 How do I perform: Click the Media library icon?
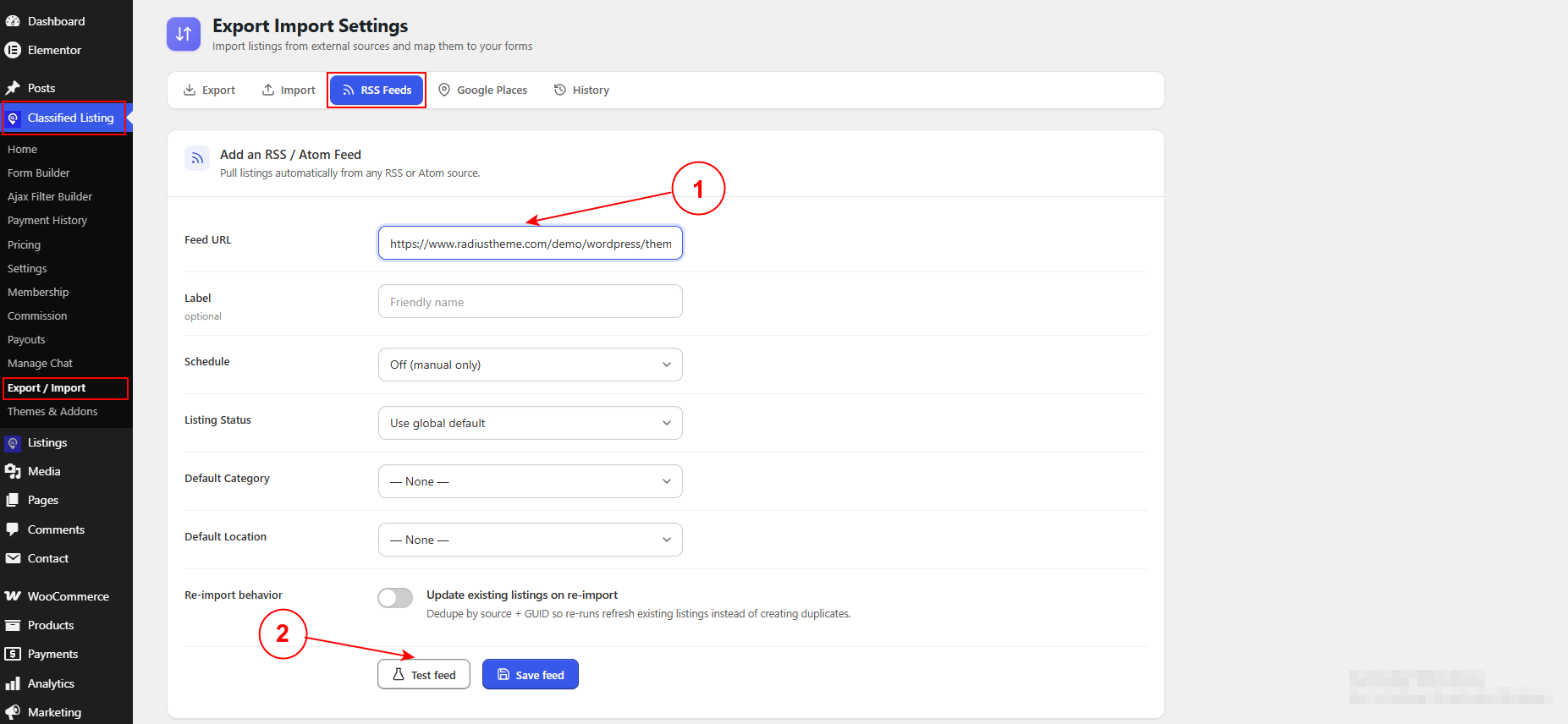(13, 472)
